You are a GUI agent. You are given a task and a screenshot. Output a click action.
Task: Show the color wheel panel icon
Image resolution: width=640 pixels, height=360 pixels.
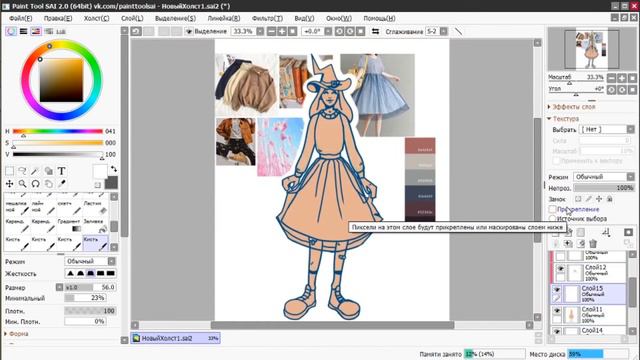[x=11, y=31]
